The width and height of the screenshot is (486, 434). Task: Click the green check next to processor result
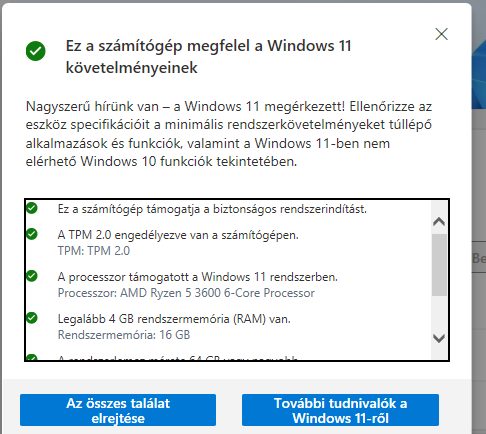(32, 276)
